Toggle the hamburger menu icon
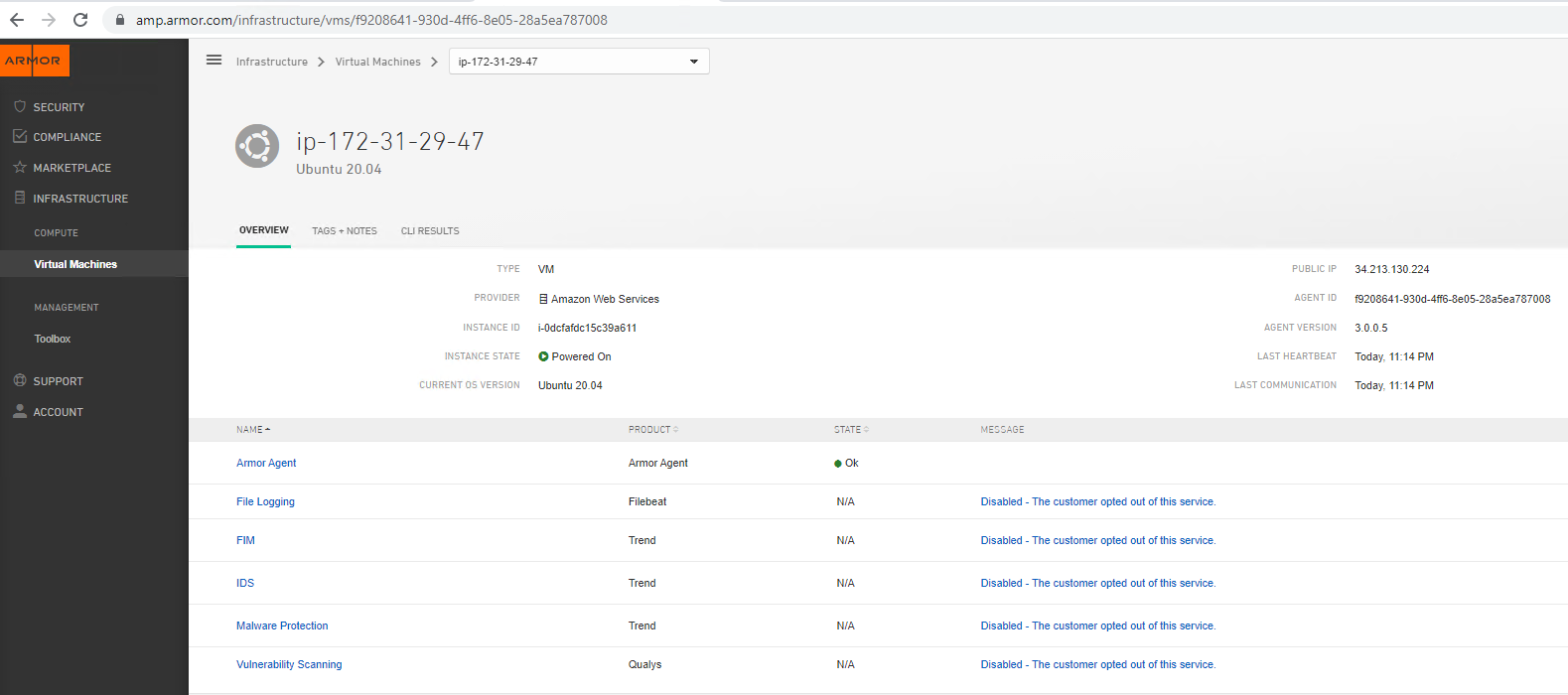 [214, 61]
